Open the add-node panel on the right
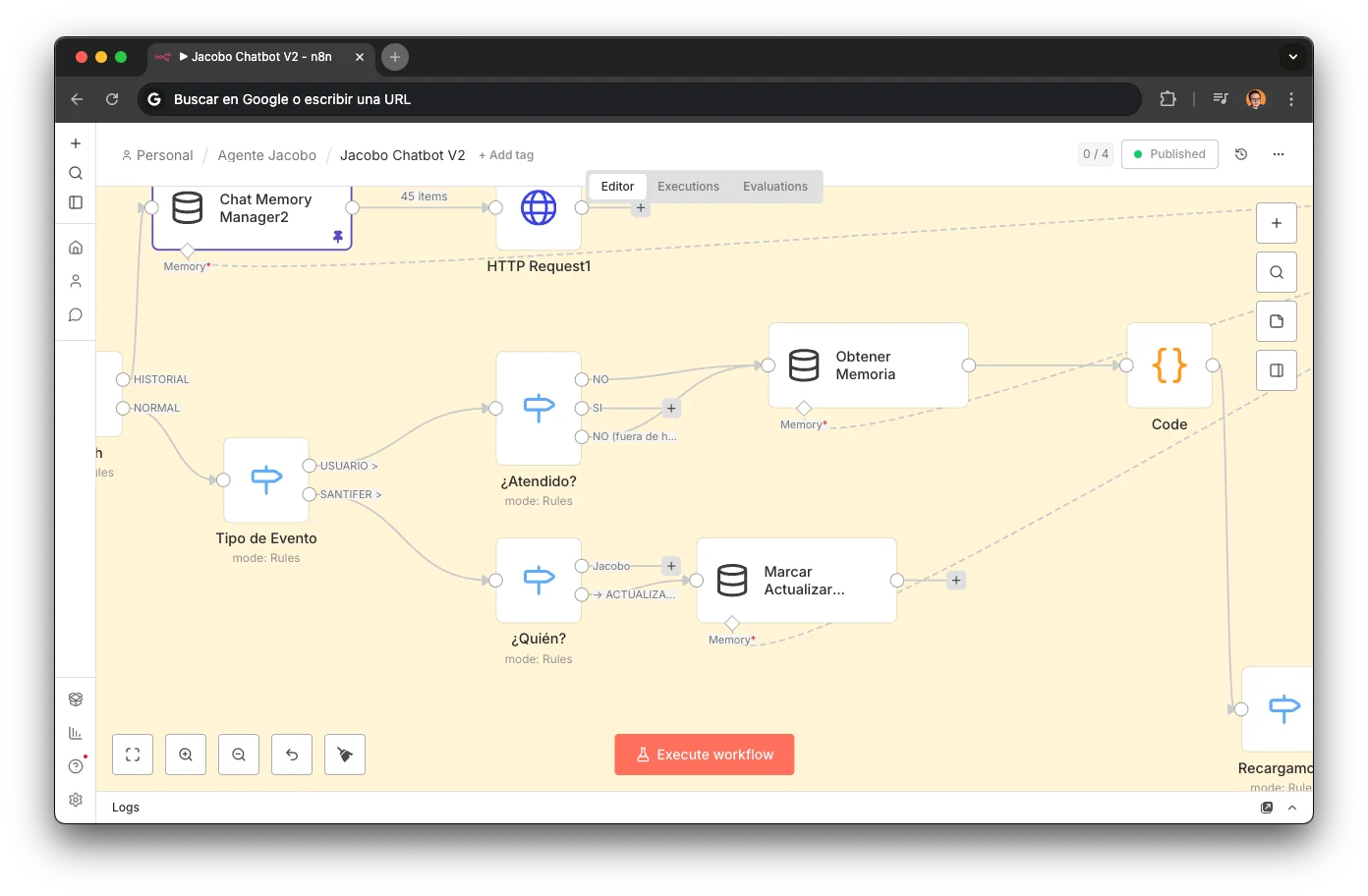This screenshot has width=1368, height=896. tap(1276, 223)
